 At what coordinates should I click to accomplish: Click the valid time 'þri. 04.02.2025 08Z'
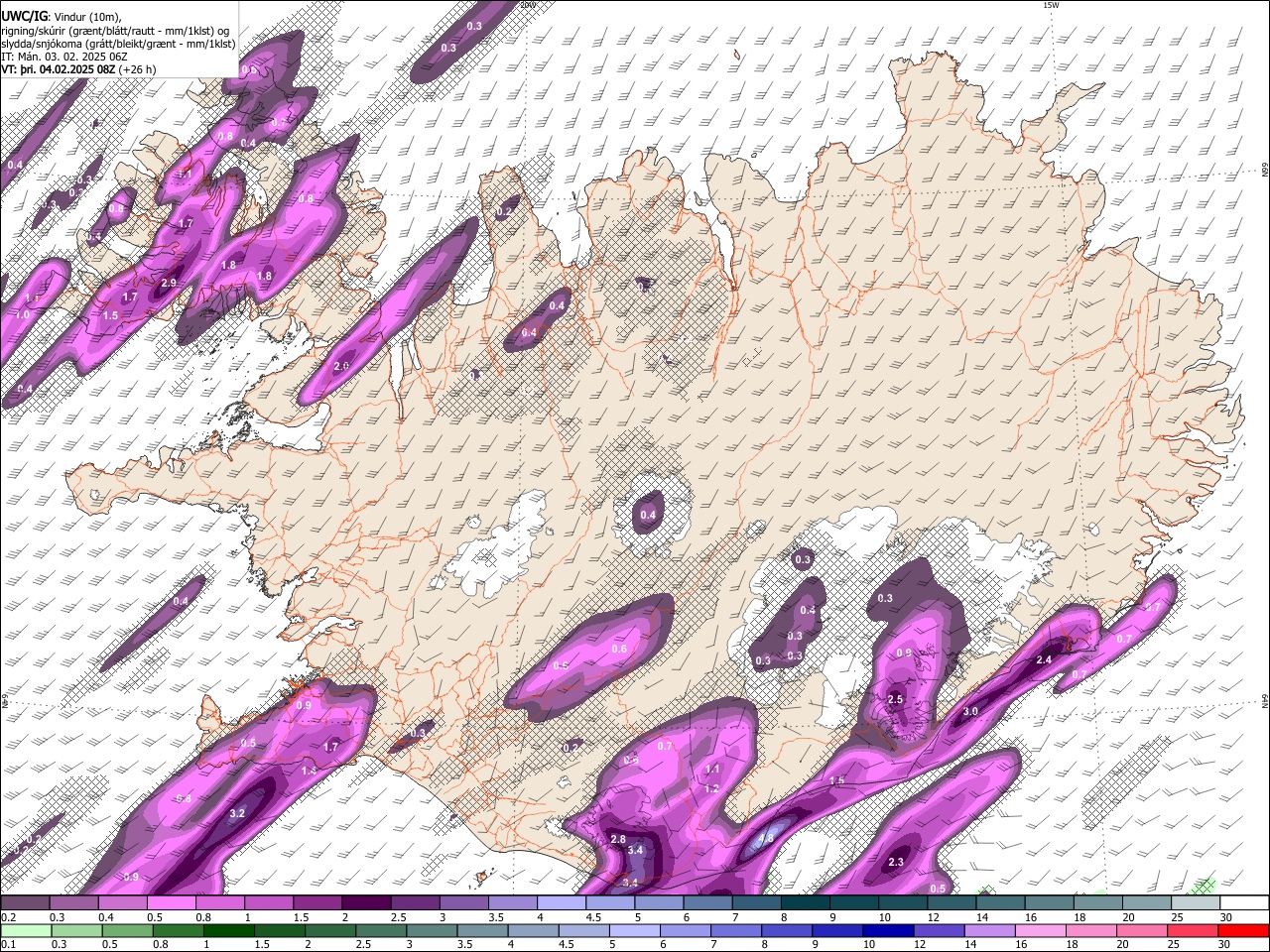(x=67, y=69)
